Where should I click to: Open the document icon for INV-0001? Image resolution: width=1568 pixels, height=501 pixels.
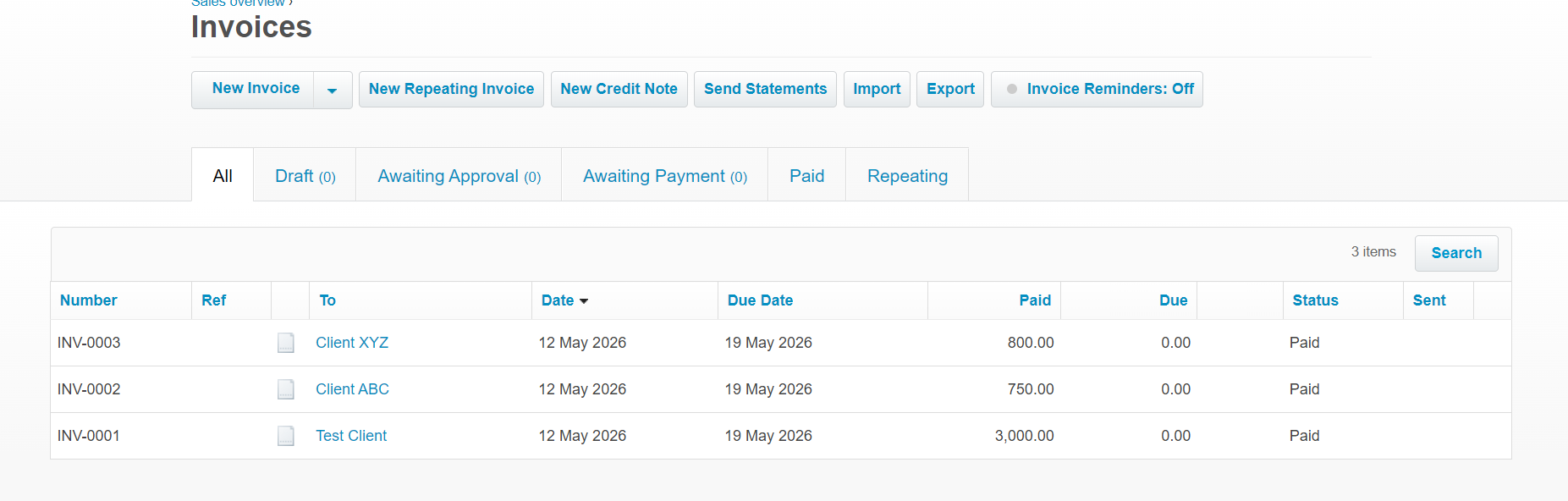[286, 436]
